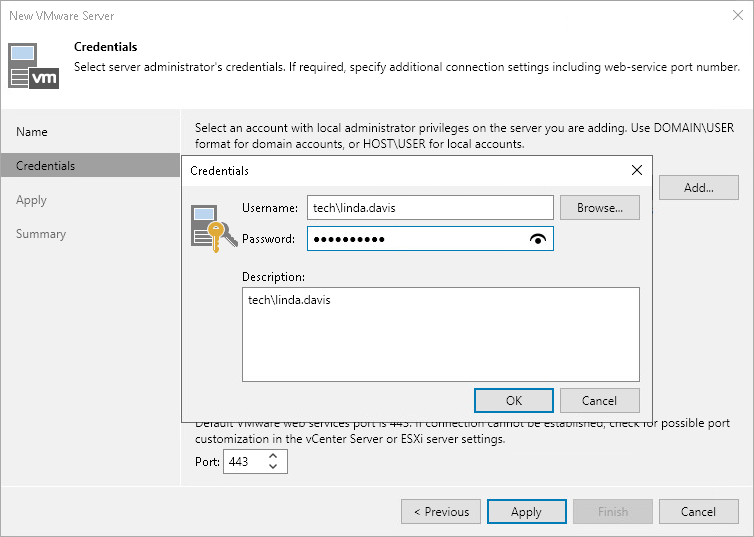The image size is (754, 537).
Task: Show password with the eye icon
Action: tap(538, 239)
